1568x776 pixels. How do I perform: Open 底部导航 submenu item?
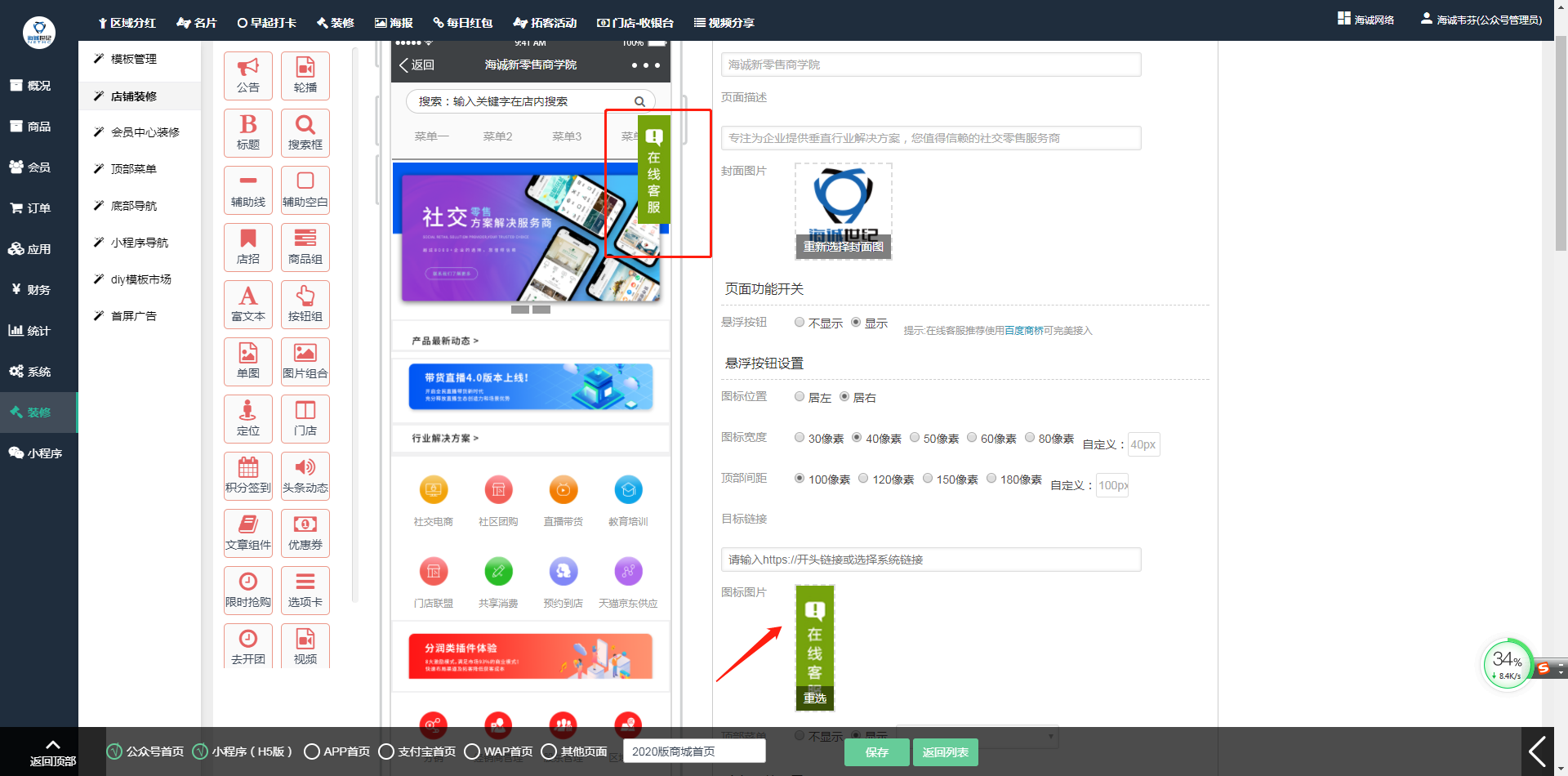pos(140,206)
